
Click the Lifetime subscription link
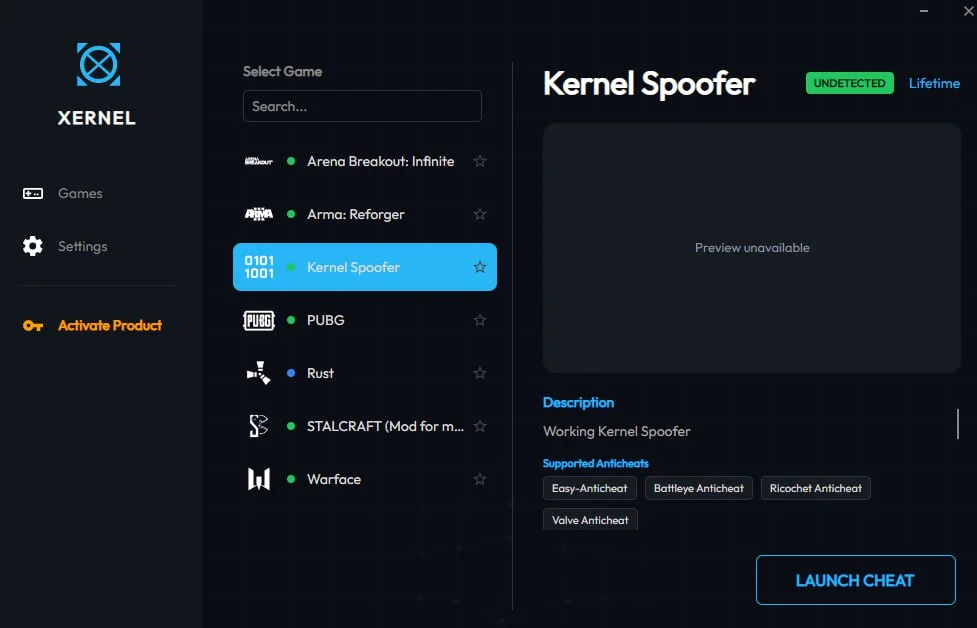point(934,83)
